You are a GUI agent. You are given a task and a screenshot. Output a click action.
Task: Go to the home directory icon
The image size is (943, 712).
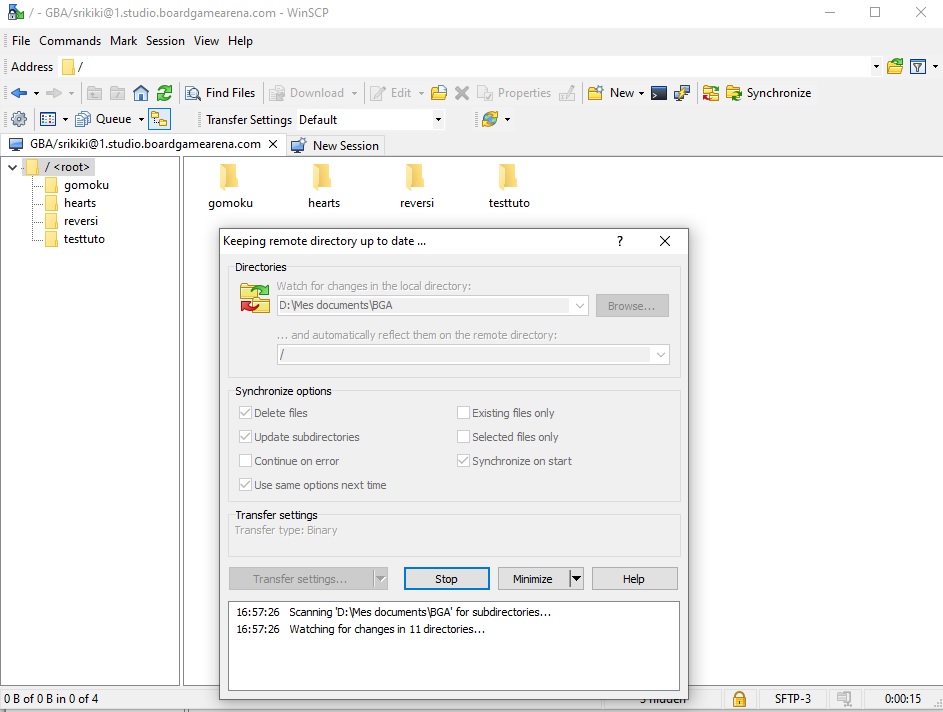[x=141, y=93]
